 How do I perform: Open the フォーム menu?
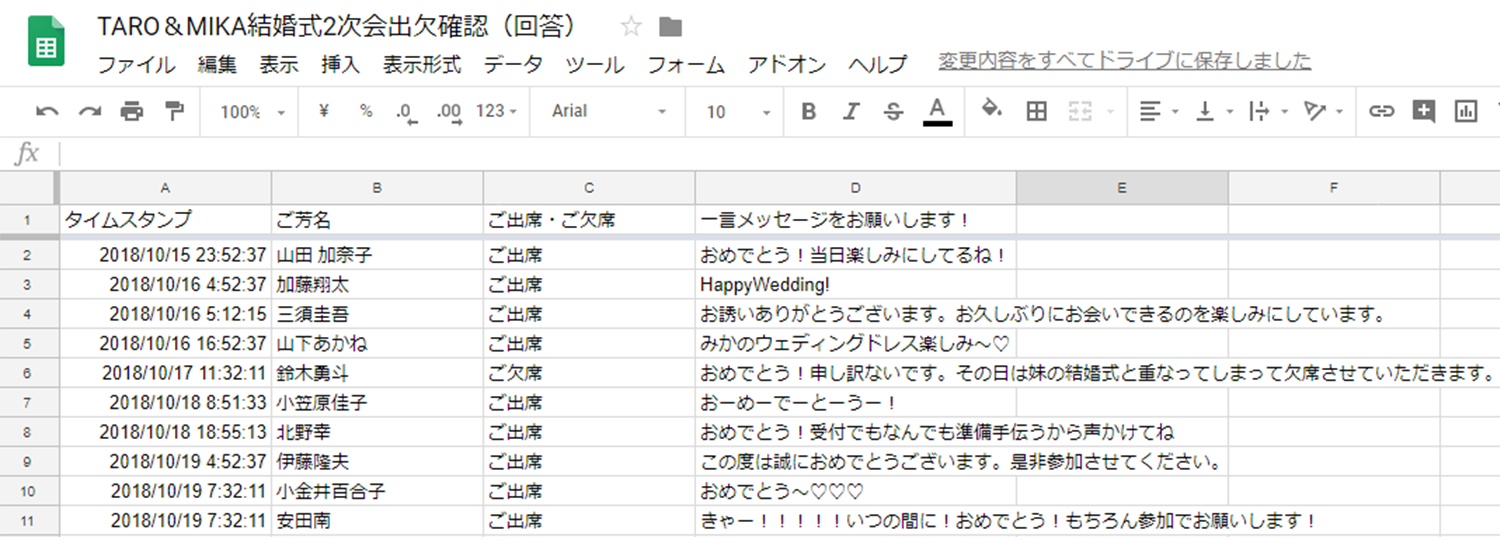[686, 65]
